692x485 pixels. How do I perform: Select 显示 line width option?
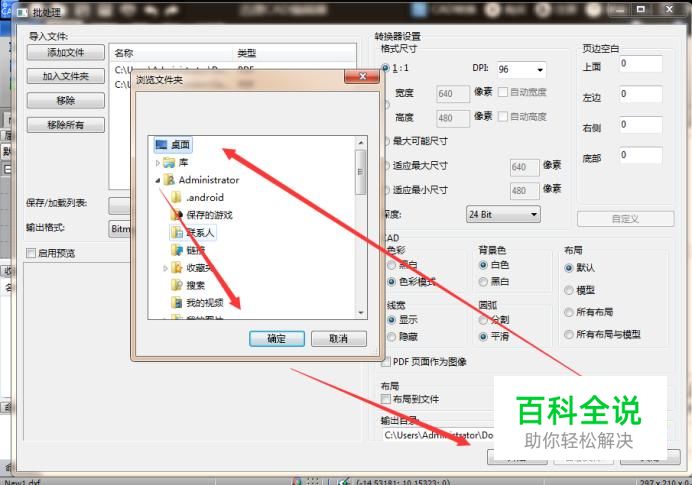click(x=391, y=320)
